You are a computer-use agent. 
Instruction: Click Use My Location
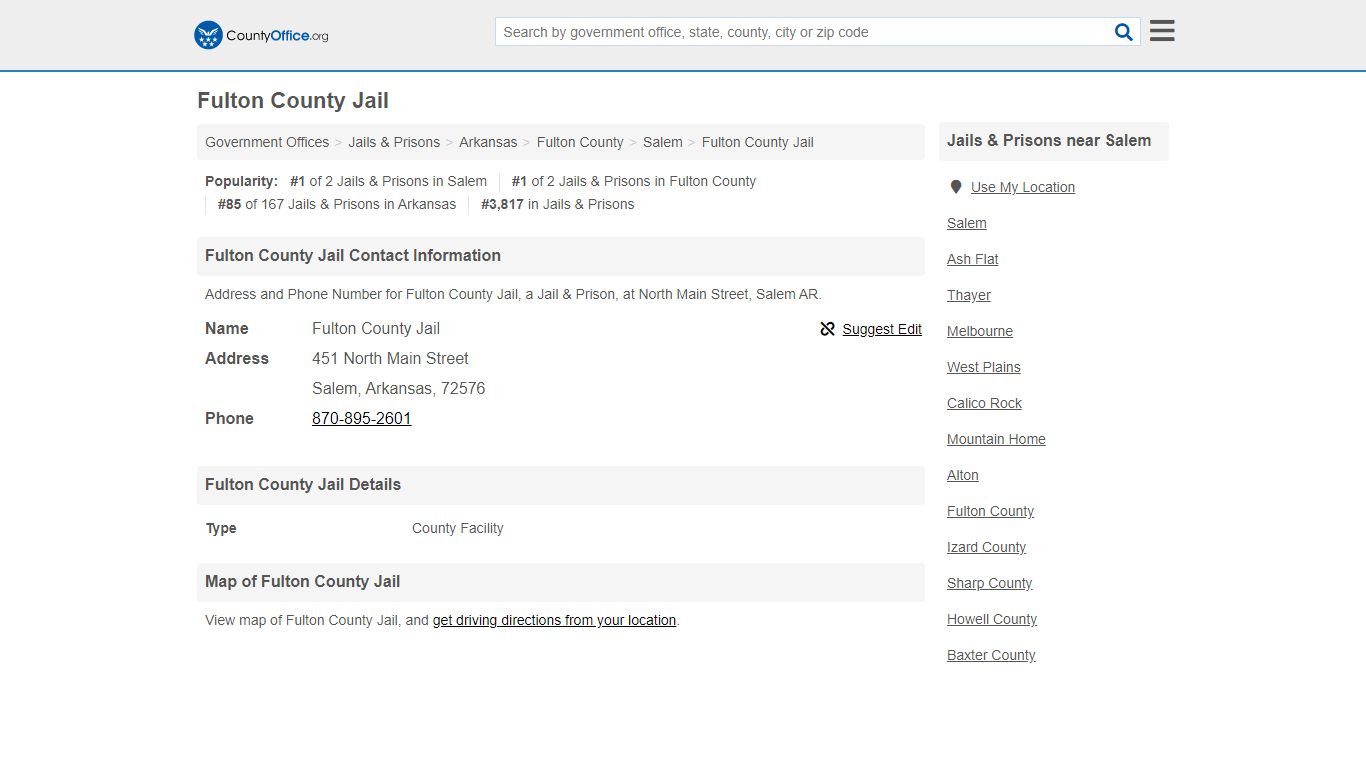[1023, 187]
